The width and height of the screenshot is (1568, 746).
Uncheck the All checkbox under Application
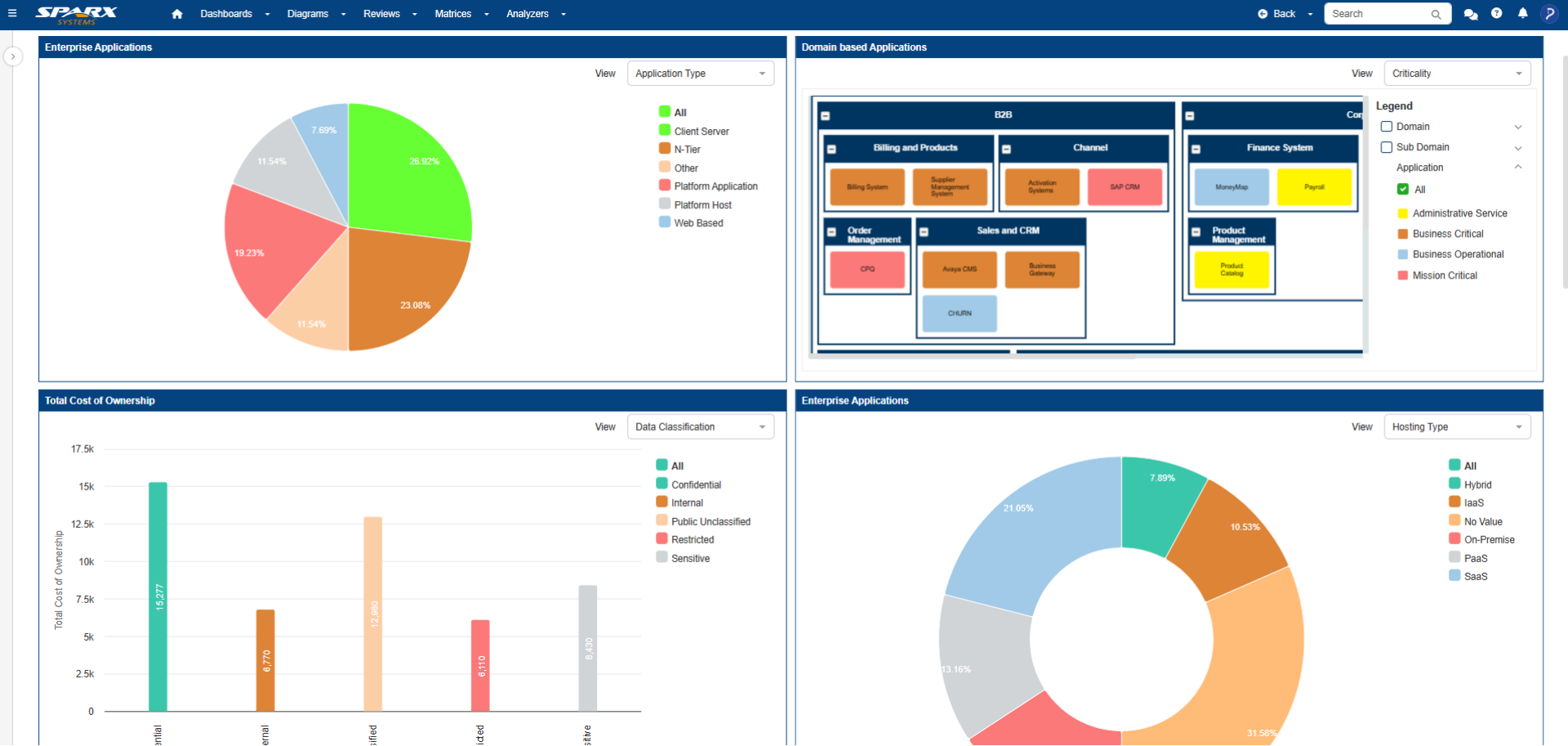pyautogui.click(x=1402, y=189)
